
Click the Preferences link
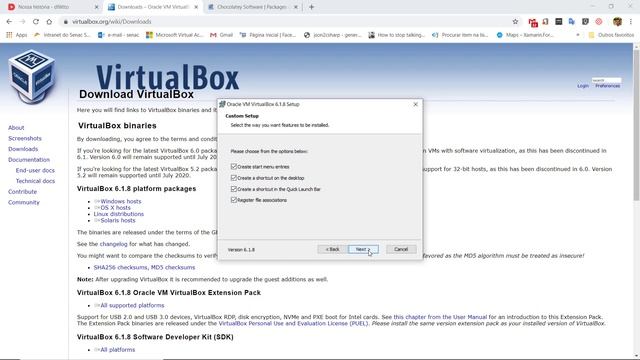[607, 86]
